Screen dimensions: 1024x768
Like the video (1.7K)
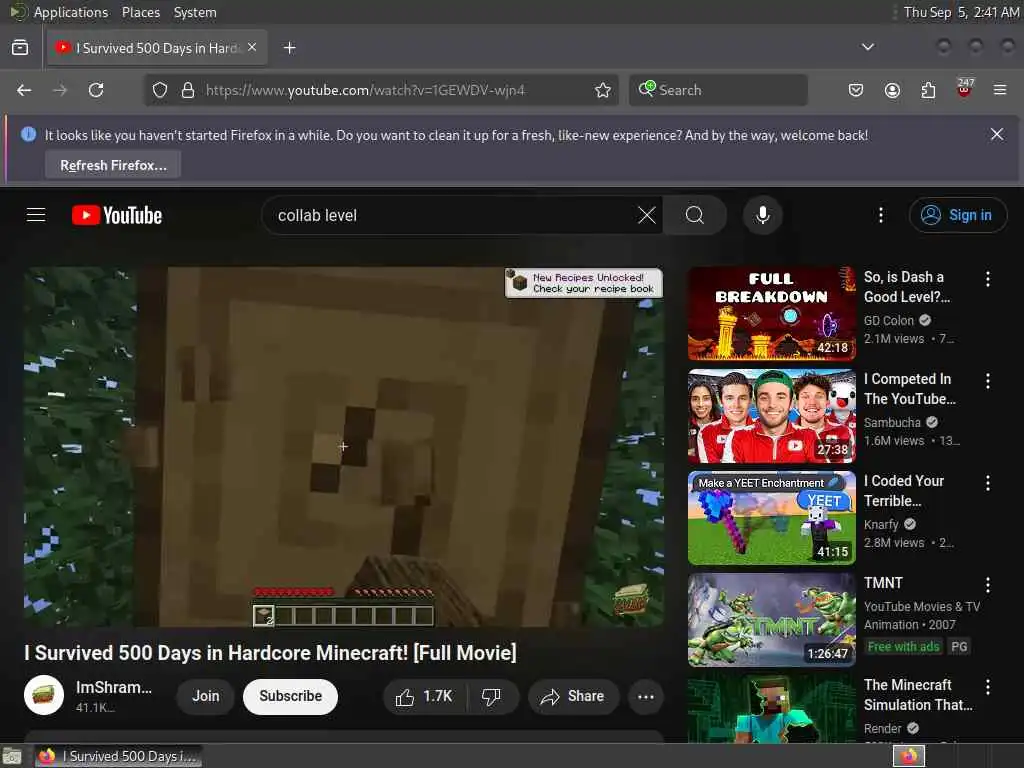click(424, 696)
